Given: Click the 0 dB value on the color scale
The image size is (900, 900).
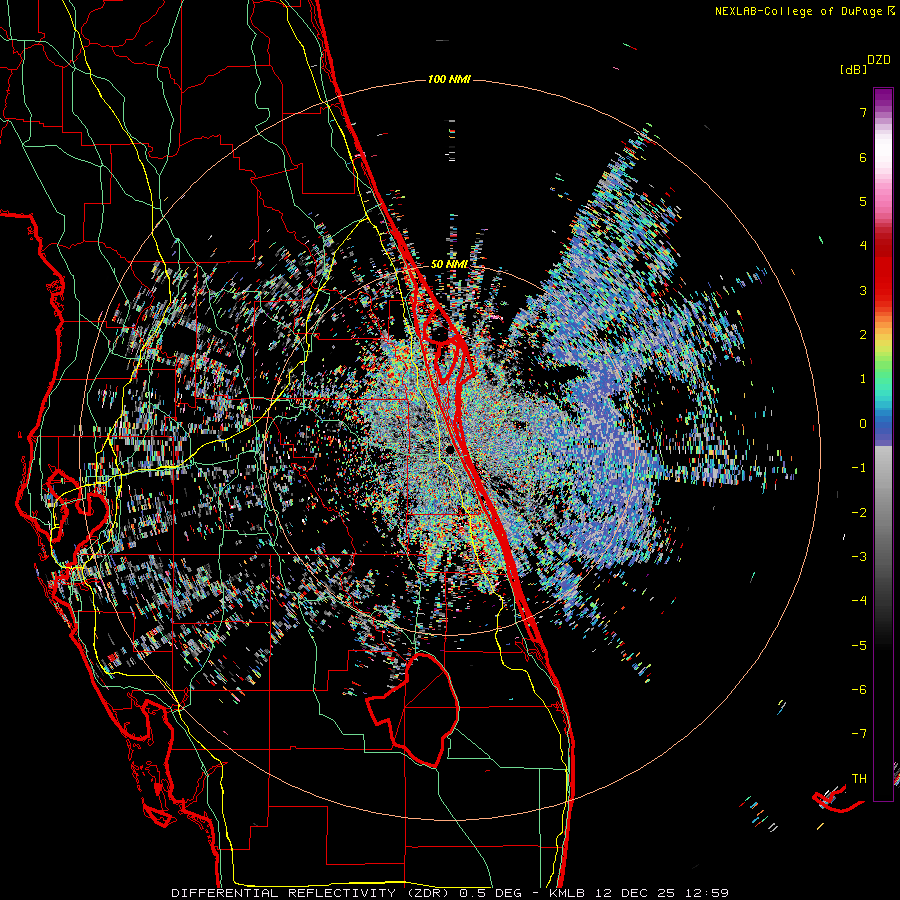Looking at the screenshot, I should coord(863,423).
